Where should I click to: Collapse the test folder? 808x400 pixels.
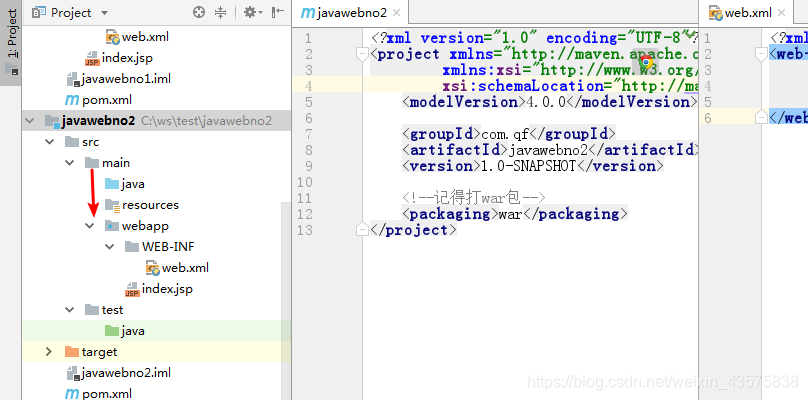pyautogui.click(x=70, y=310)
